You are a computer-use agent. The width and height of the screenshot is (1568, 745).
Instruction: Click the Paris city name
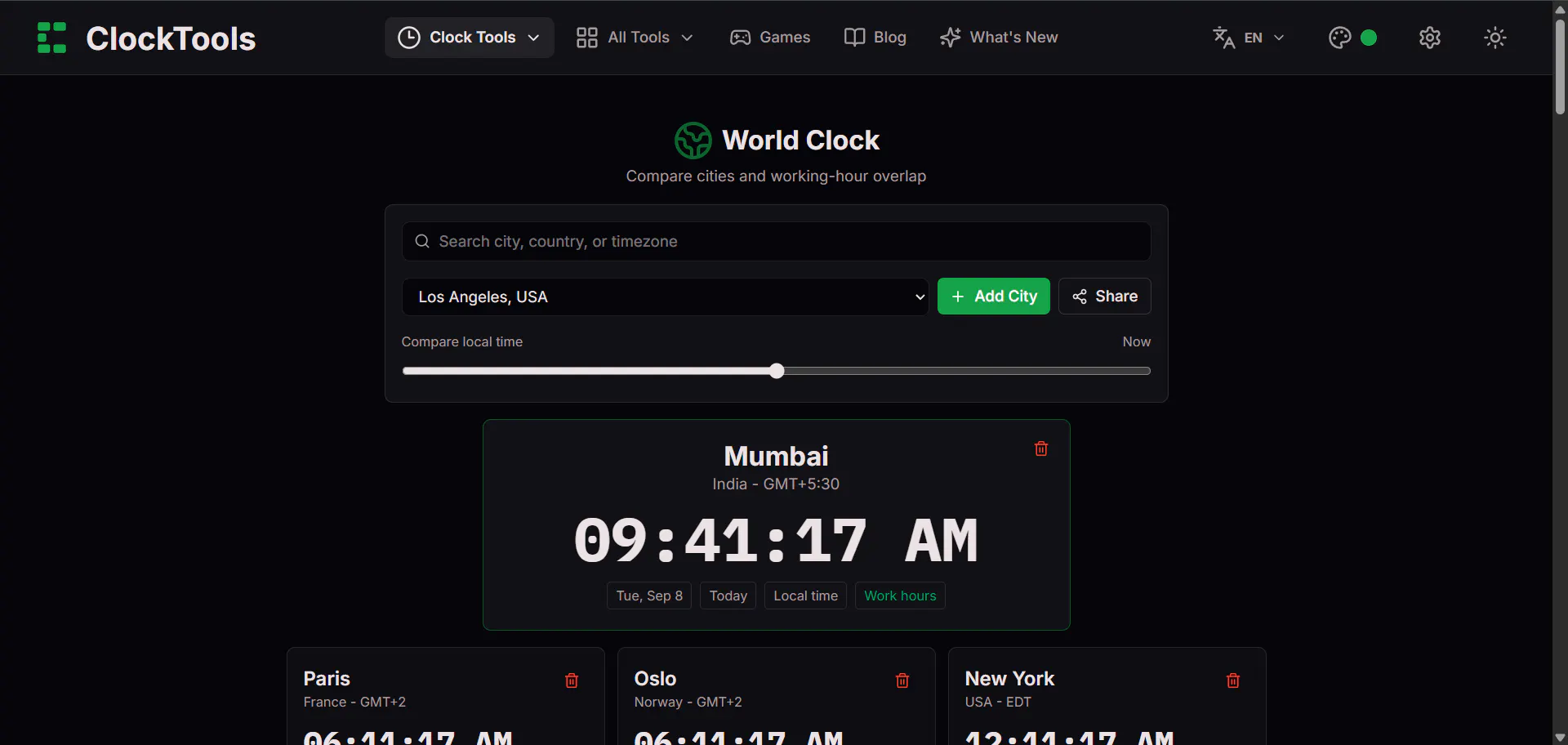327,679
